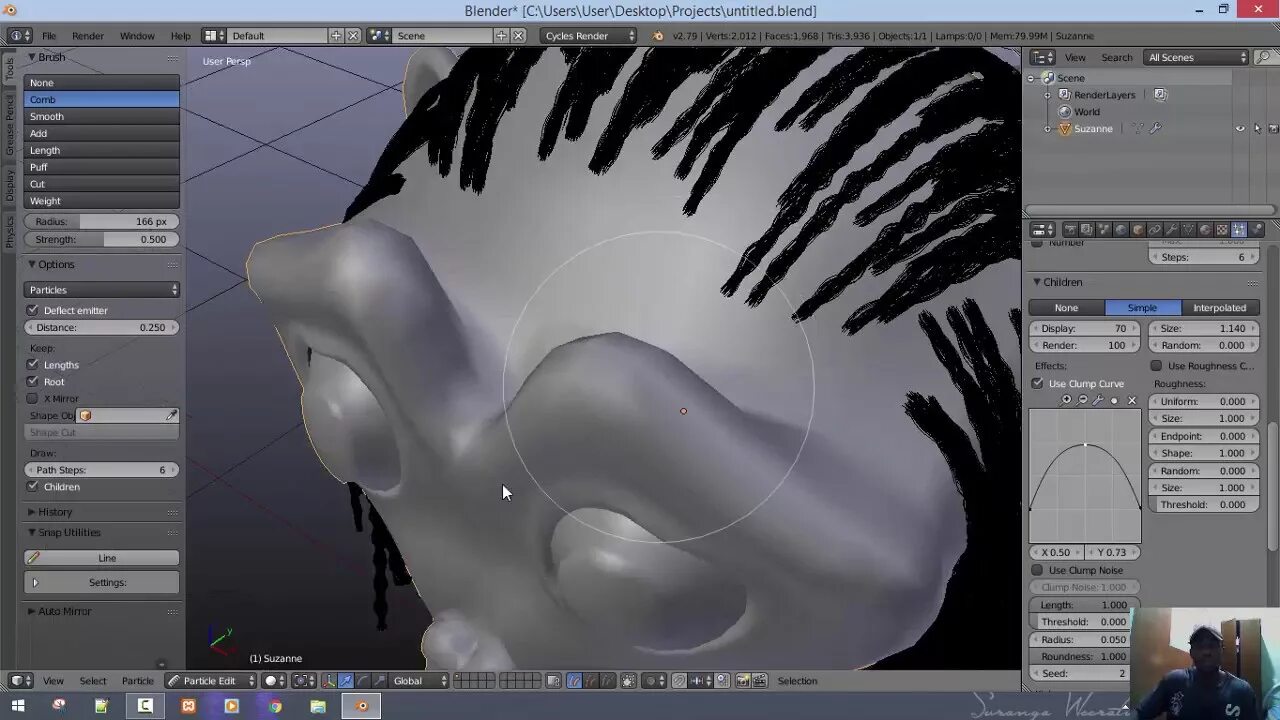Image resolution: width=1280 pixels, height=720 pixels.
Task: Open the Render Layers properties tab icon
Action: pos(1087,230)
